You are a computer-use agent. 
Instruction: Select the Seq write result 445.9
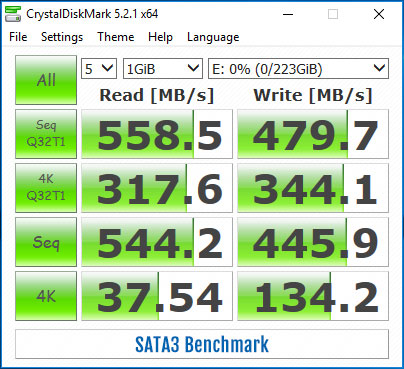coord(313,242)
